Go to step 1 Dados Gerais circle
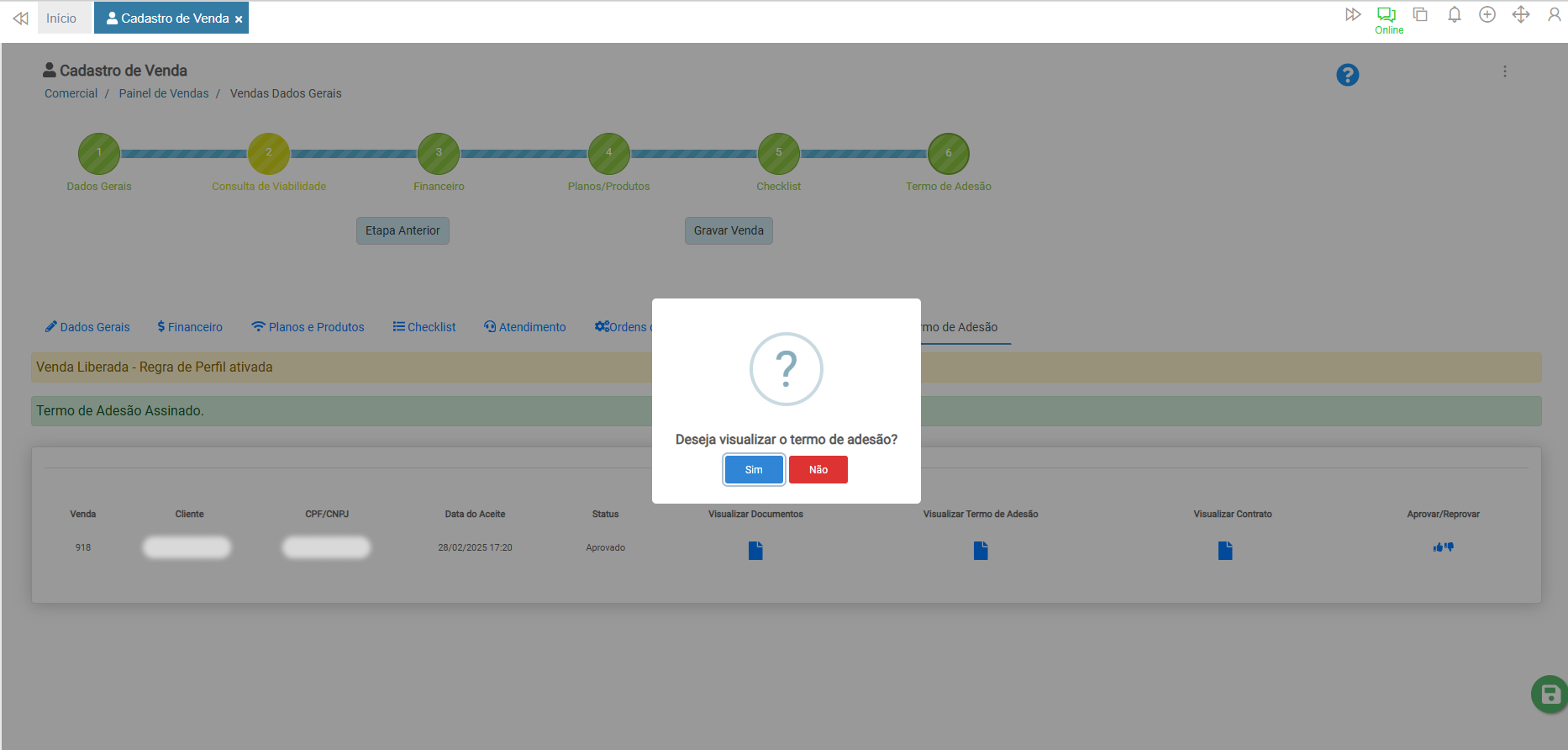 [99, 153]
